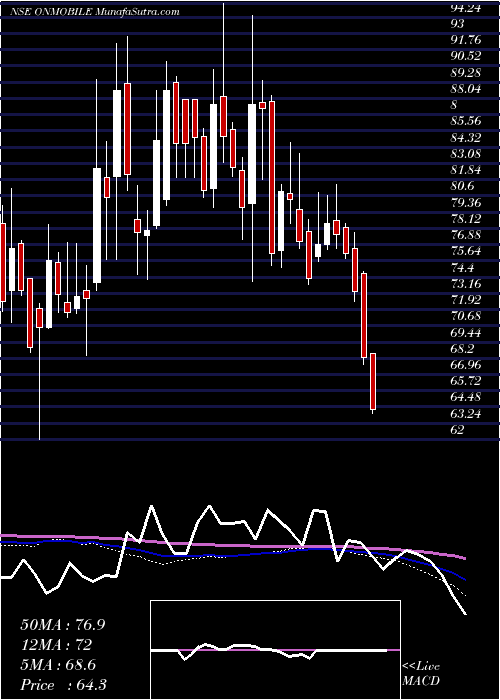Click the <<Live MACD label
Image resolution: width=500 pixels, height=700 pixels.
pos(421,674)
